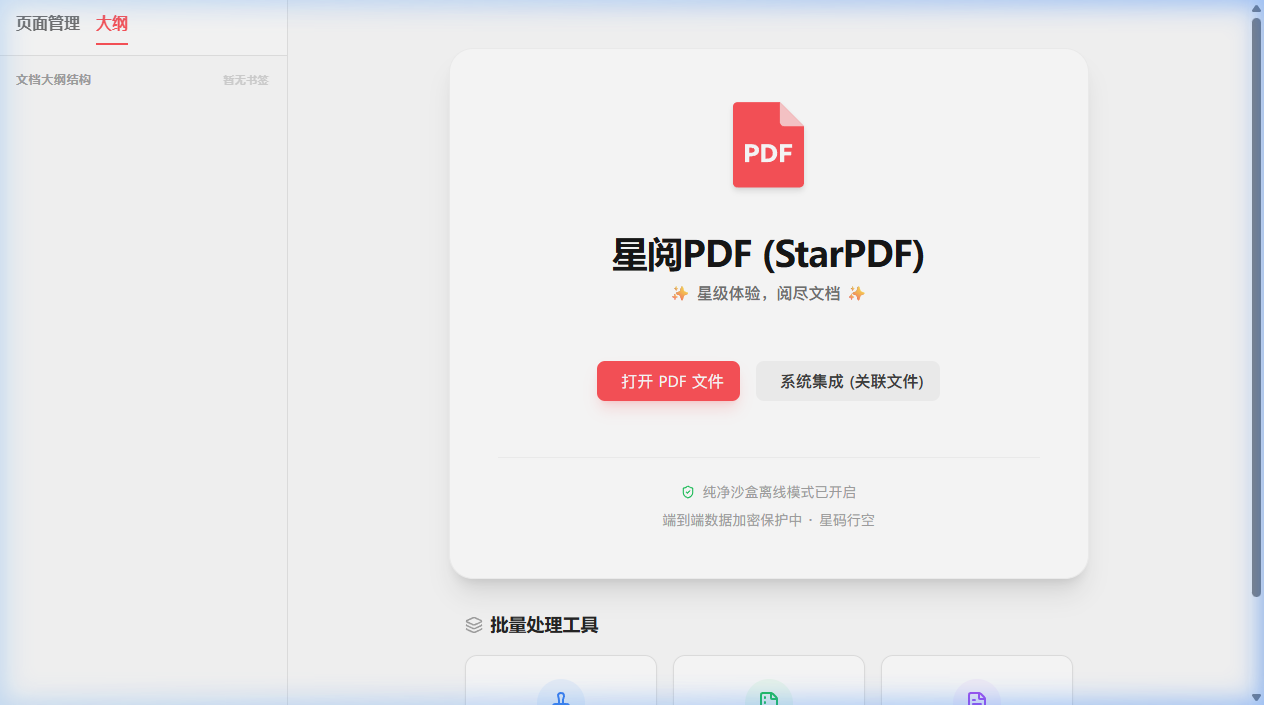The height and width of the screenshot is (705, 1264).
Task: Open the green file batch tool card
Action: [769, 681]
